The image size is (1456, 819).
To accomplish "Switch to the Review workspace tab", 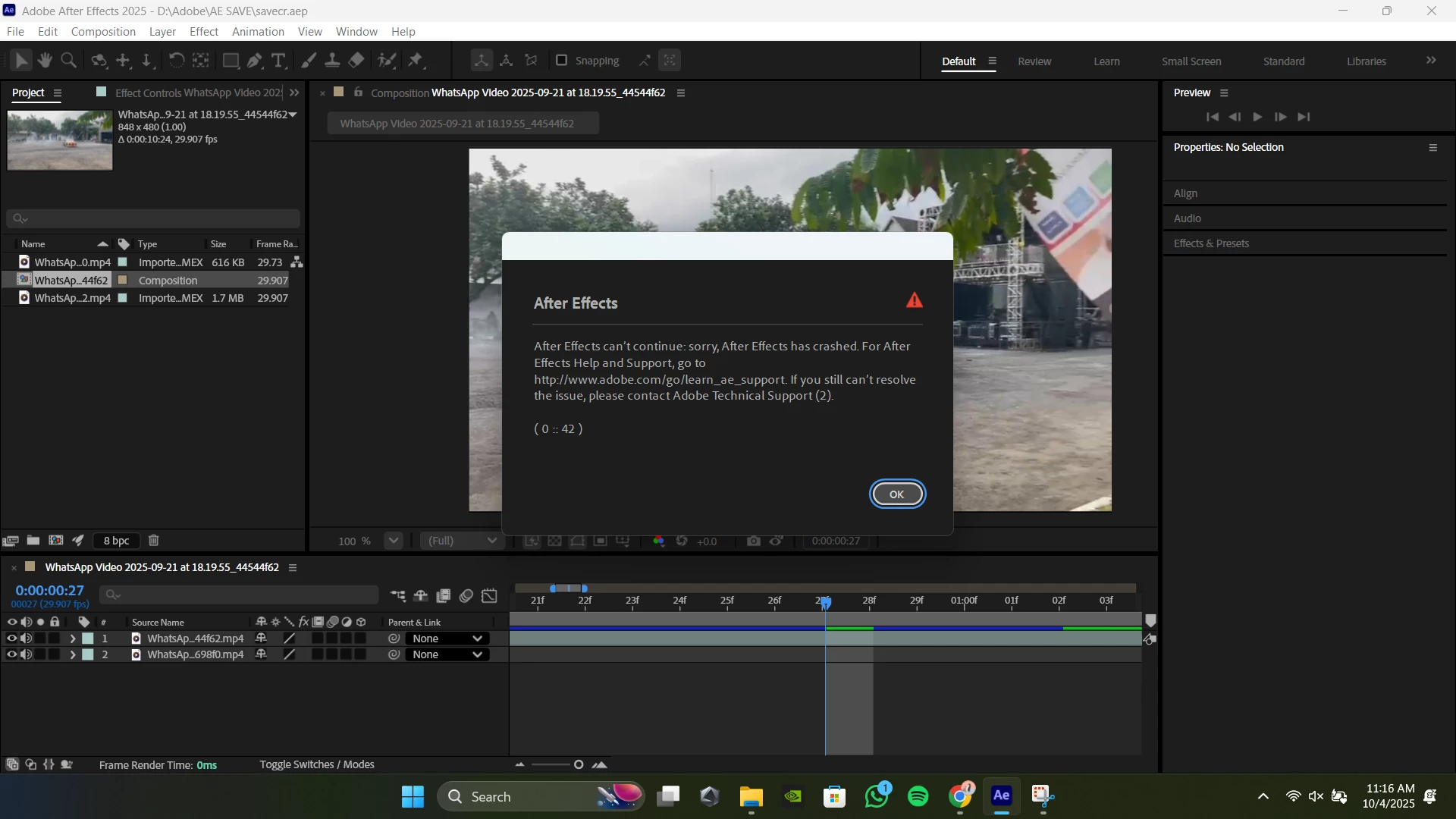I will [x=1034, y=61].
